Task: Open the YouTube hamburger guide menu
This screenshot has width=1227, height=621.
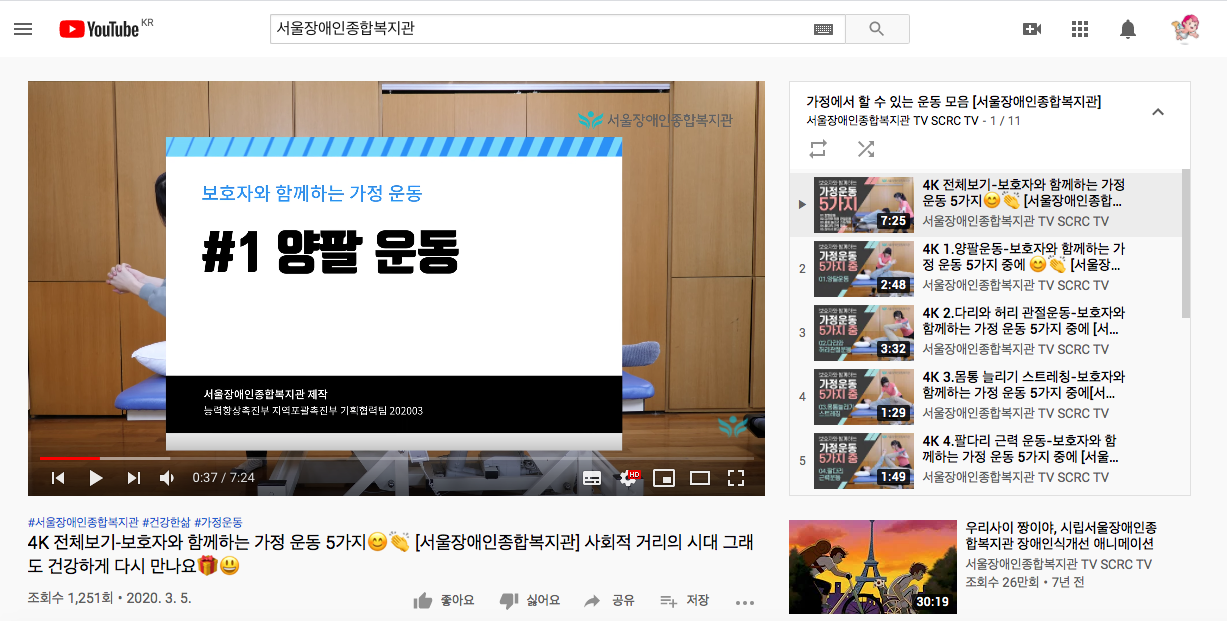Action: (x=23, y=29)
